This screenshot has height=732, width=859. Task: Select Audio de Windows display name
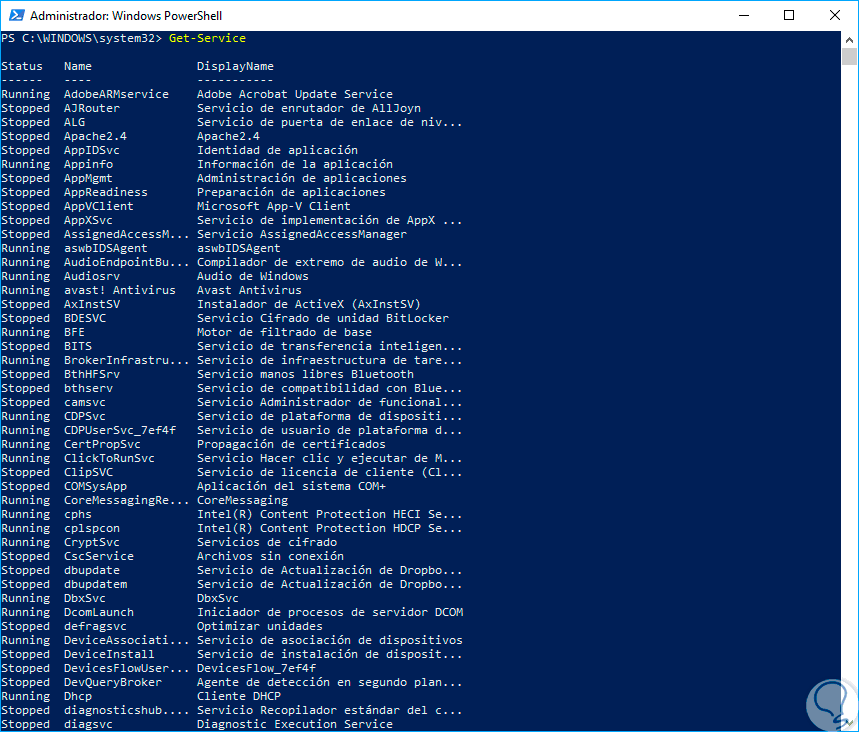click(x=253, y=277)
